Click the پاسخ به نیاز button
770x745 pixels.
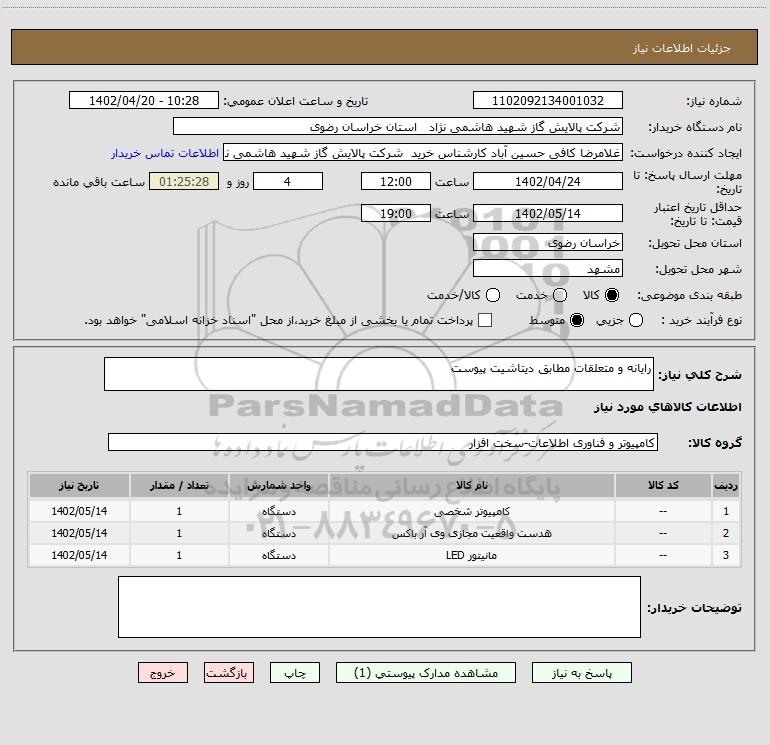coord(582,673)
